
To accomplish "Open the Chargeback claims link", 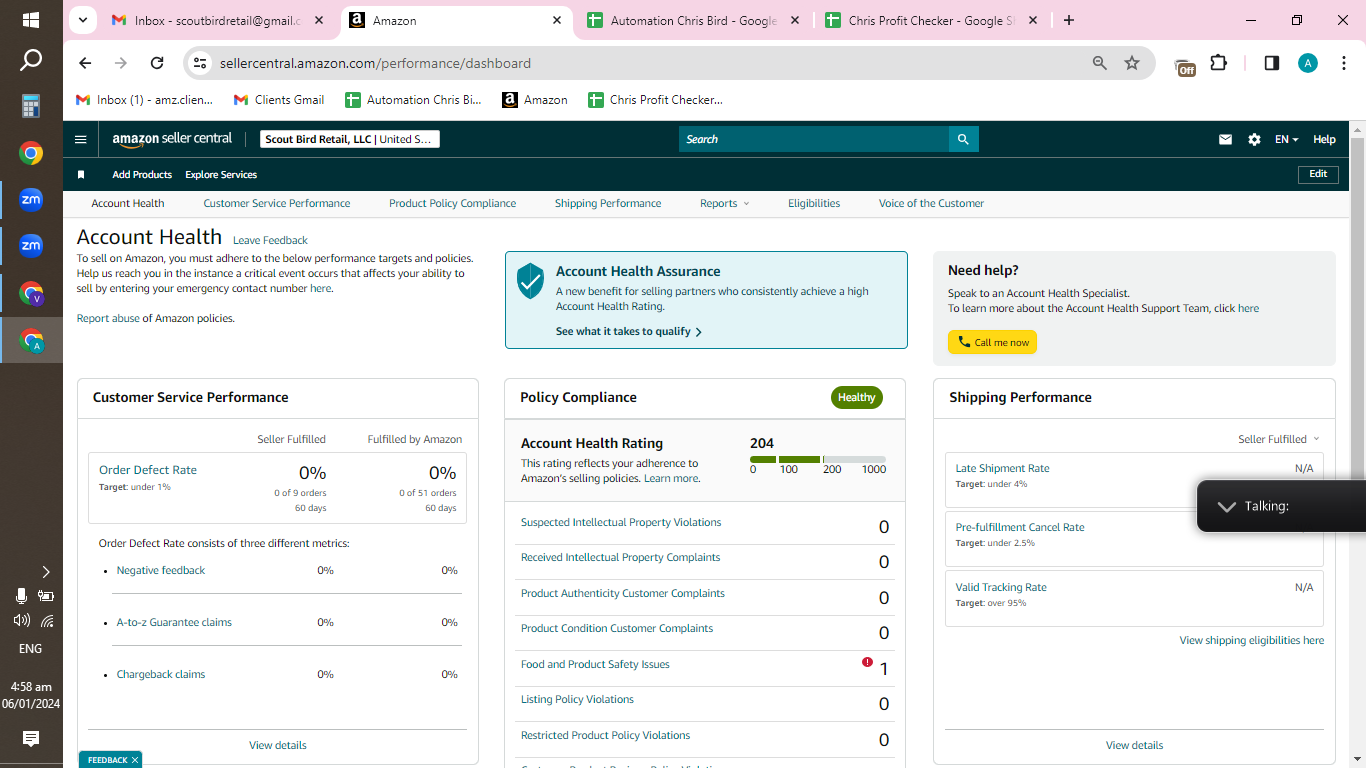I will (x=161, y=674).
